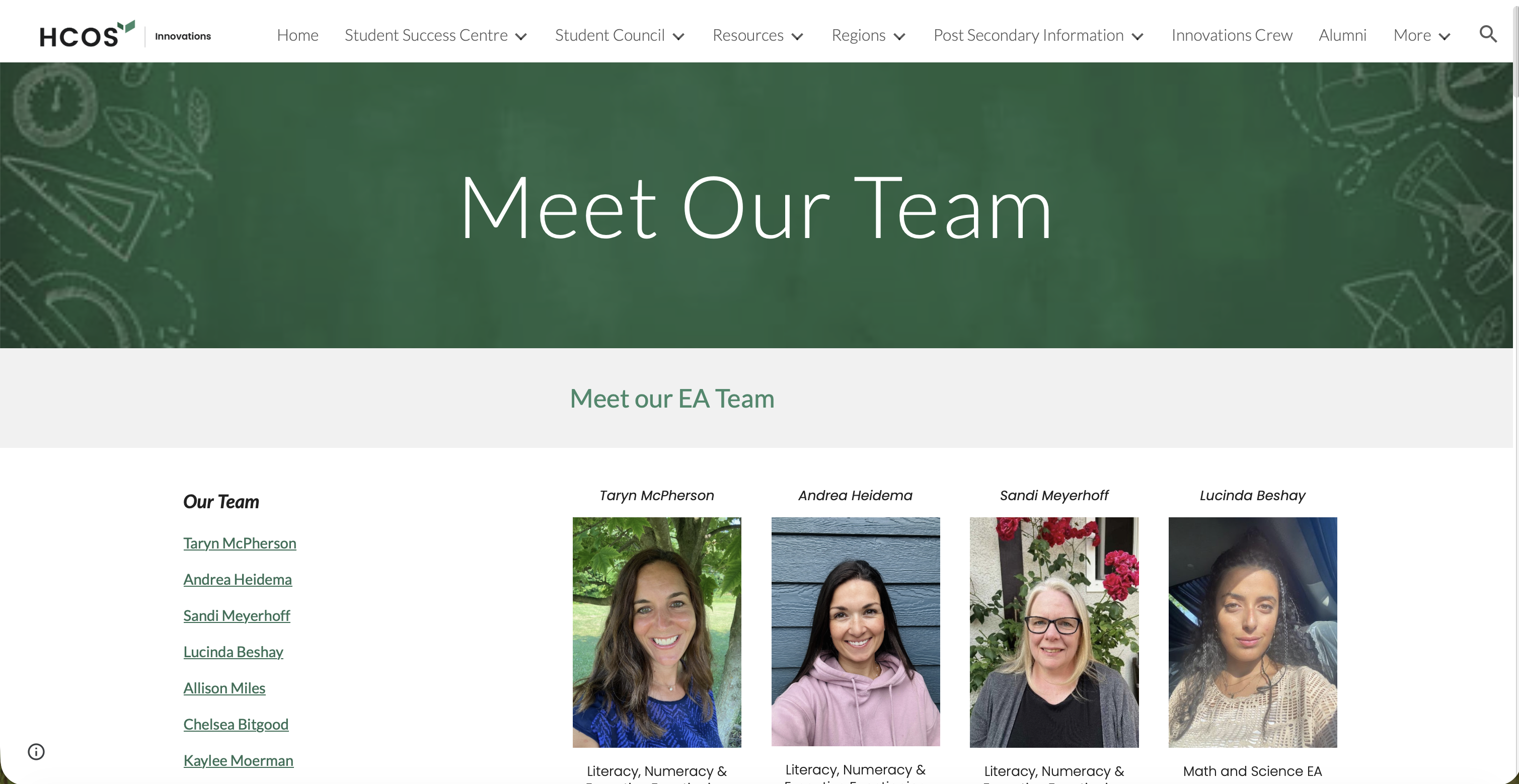Select Lucinda Beshay's photo
Image resolution: width=1519 pixels, height=784 pixels.
[x=1252, y=633]
